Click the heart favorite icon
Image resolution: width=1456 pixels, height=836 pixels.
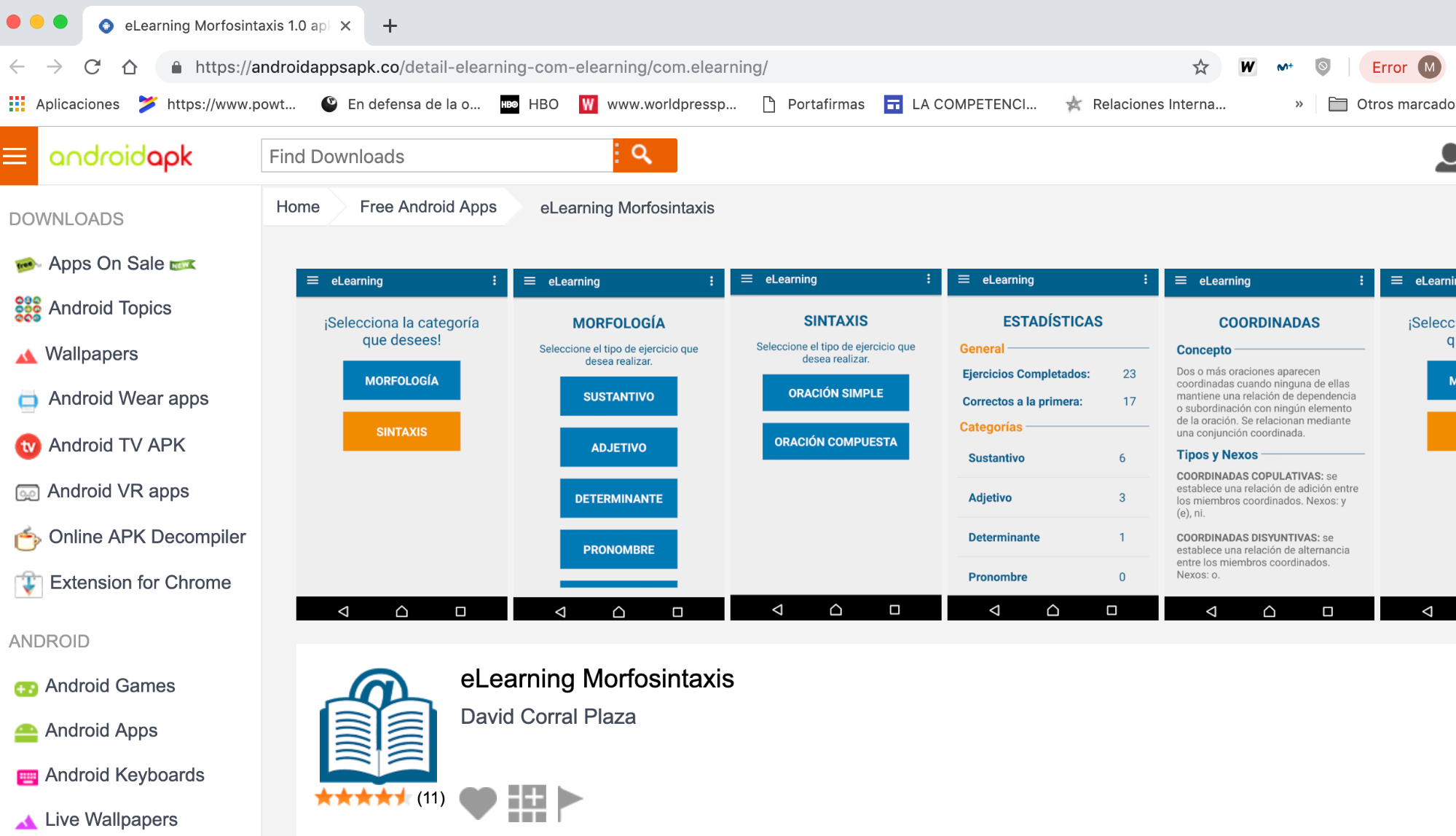(x=478, y=802)
